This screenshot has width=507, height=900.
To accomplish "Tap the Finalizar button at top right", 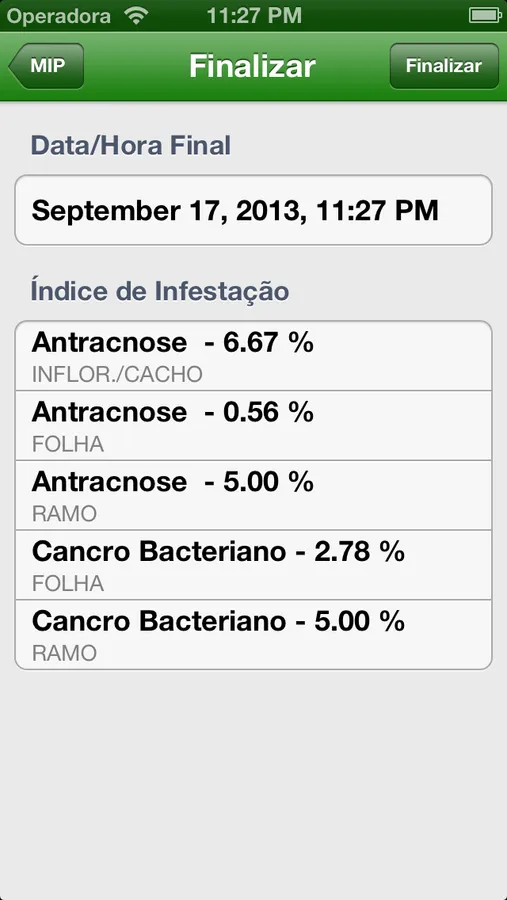I will (x=444, y=66).
